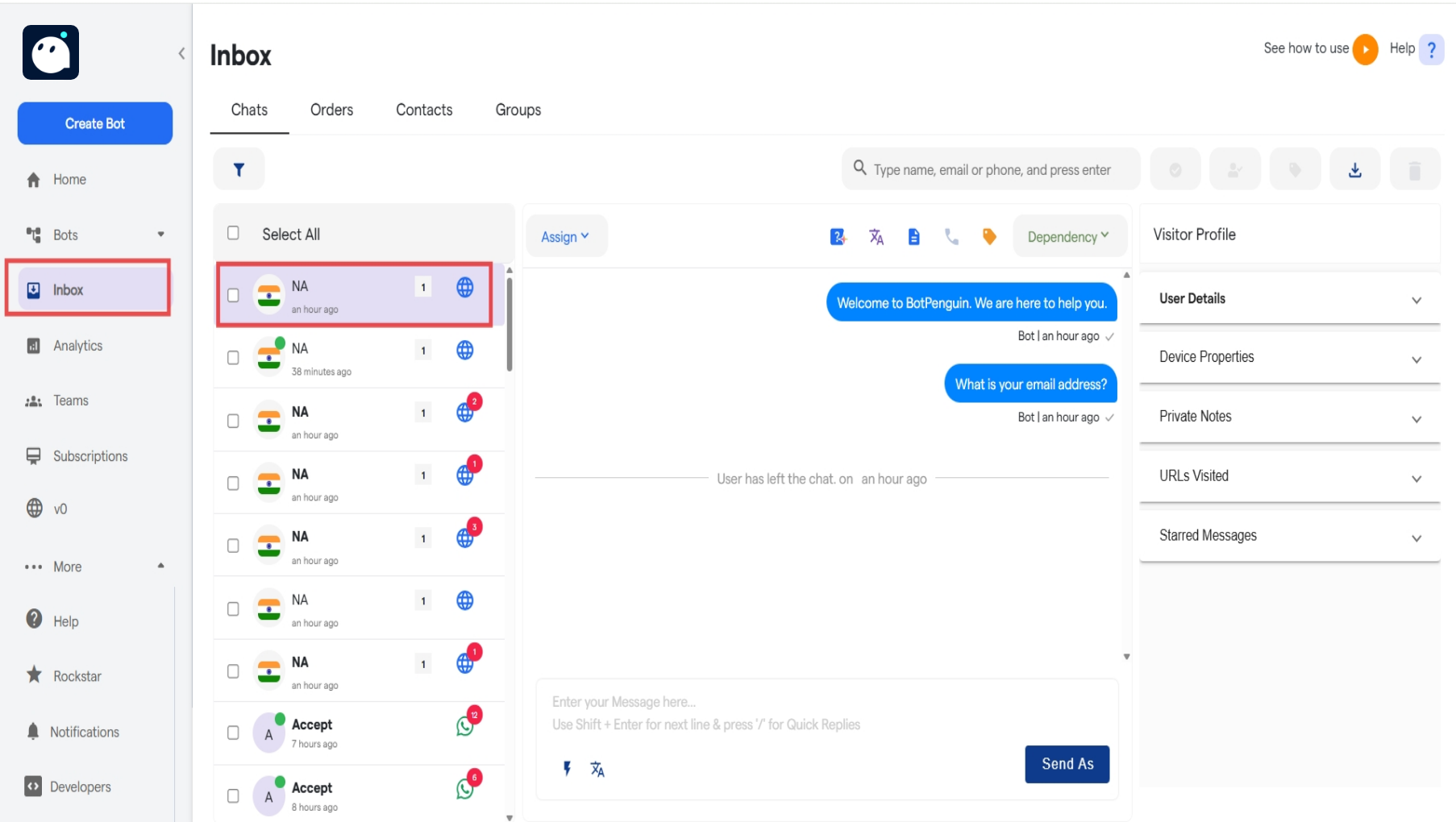
Task: Click the download export icon above the chat list
Action: pyautogui.click(x=1354, y=168)
